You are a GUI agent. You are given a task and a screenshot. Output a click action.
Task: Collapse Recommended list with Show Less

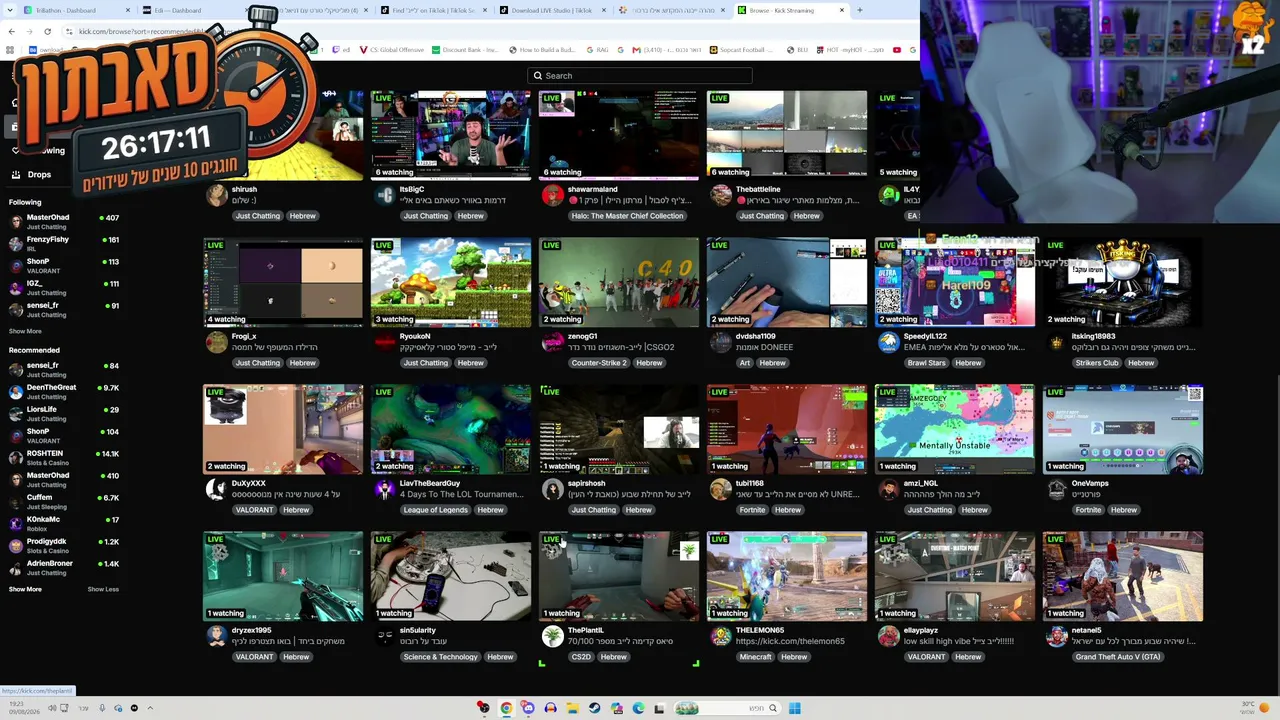click(103, 589)
